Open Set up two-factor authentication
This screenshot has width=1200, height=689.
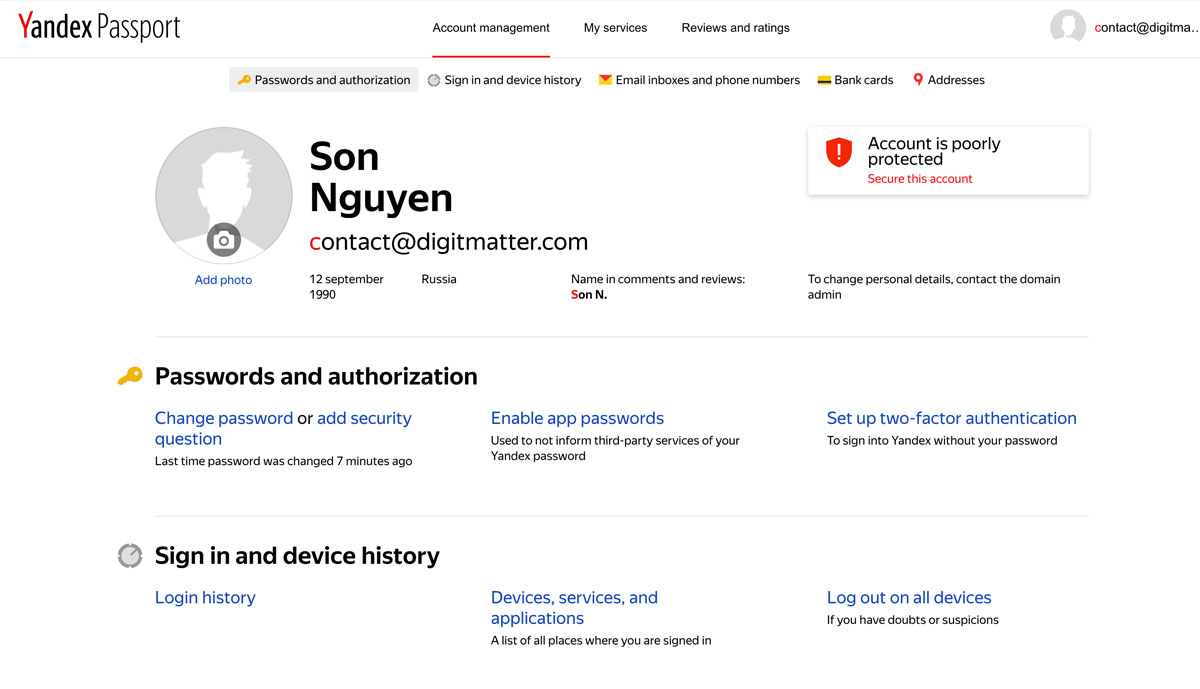click(x=952, y=418)
